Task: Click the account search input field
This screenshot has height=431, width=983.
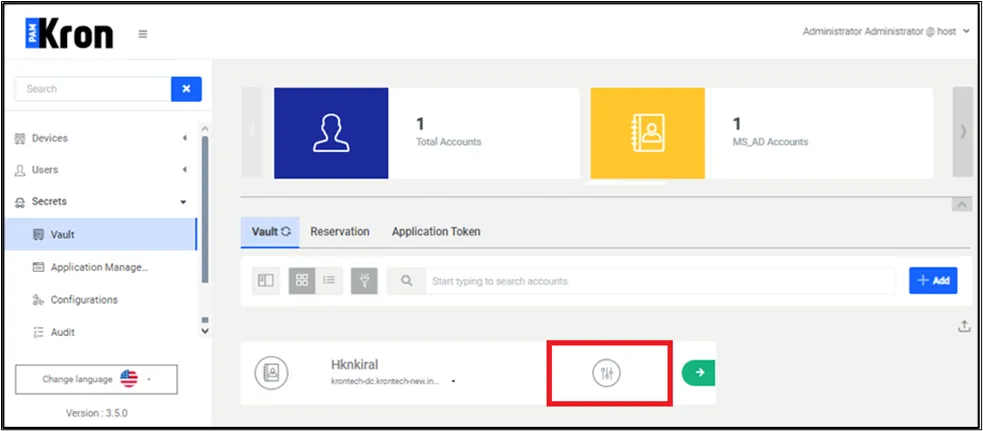Action: (x=660, y=281)
